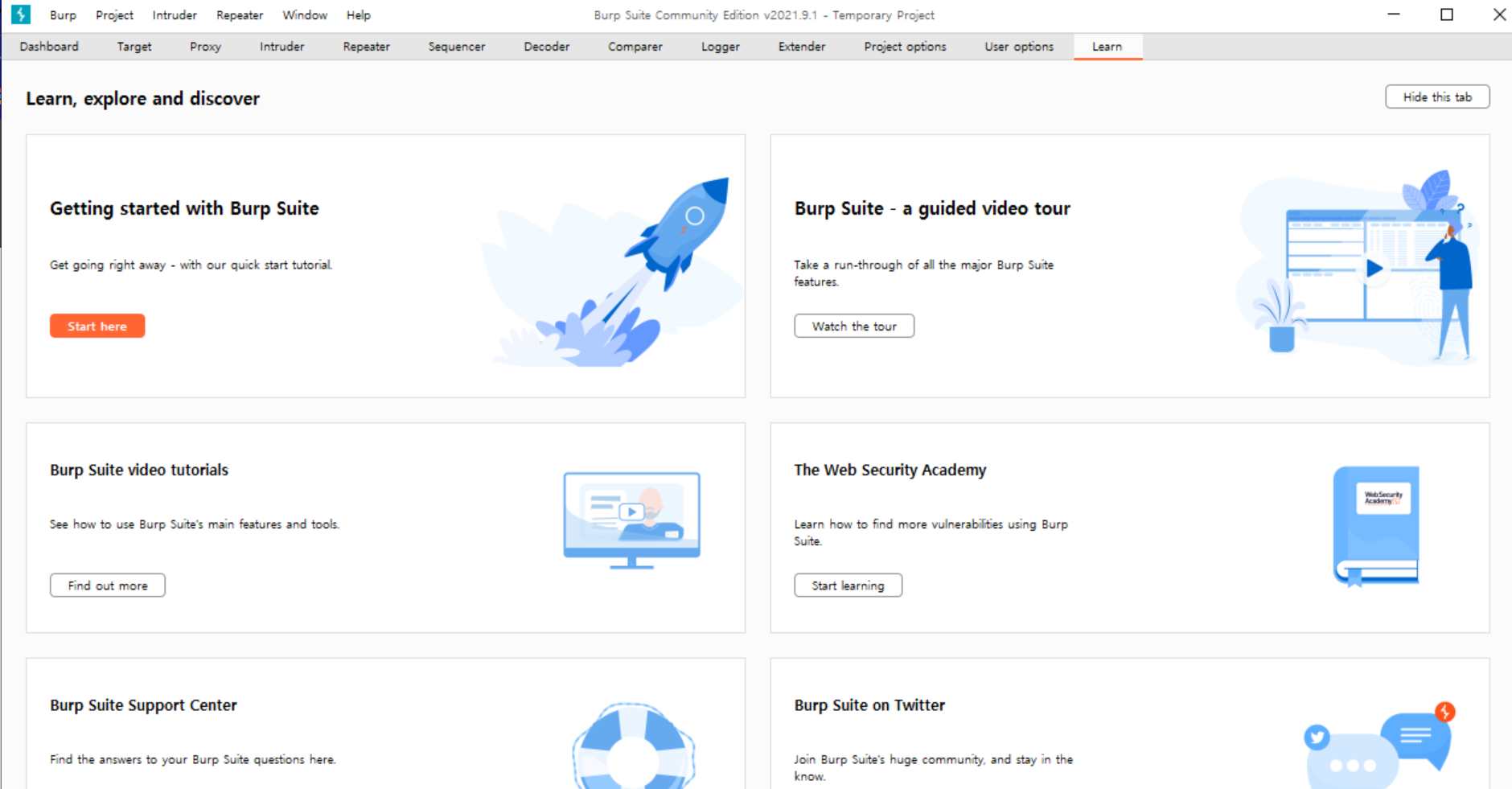Click the rocket illustration in Getting started card
Viewport: 1512px width, 789px height.
coord(613,272)
